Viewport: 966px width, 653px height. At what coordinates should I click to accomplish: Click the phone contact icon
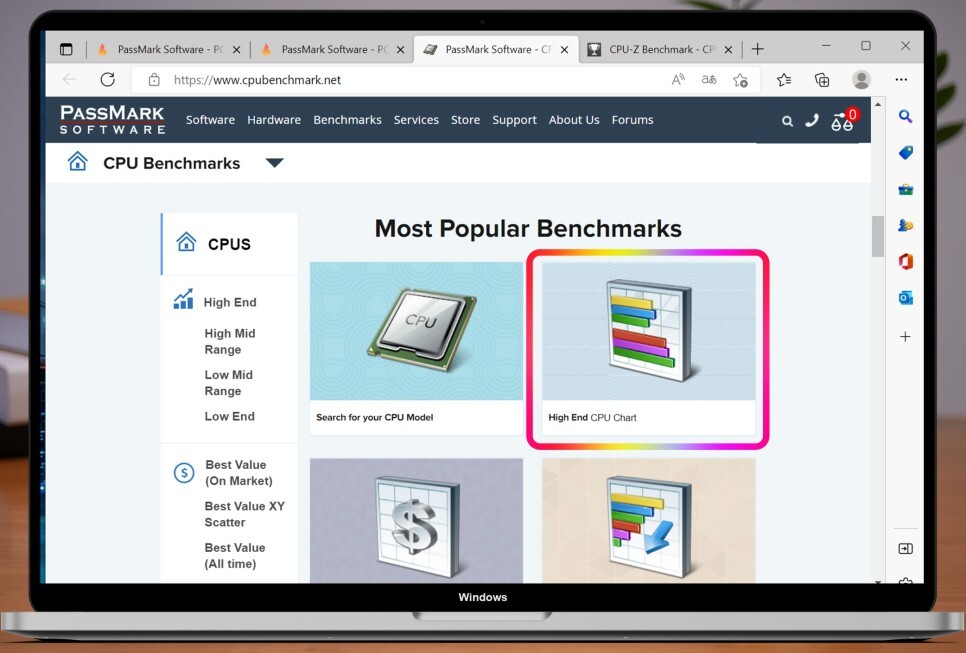812,120
